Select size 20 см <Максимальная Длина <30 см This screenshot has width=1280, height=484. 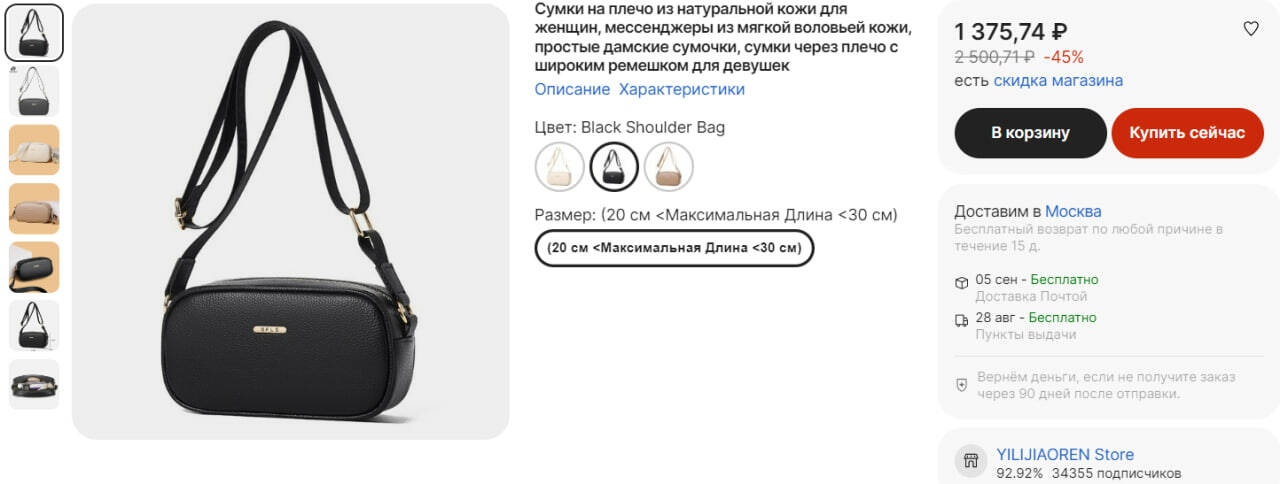coord(675,248)
